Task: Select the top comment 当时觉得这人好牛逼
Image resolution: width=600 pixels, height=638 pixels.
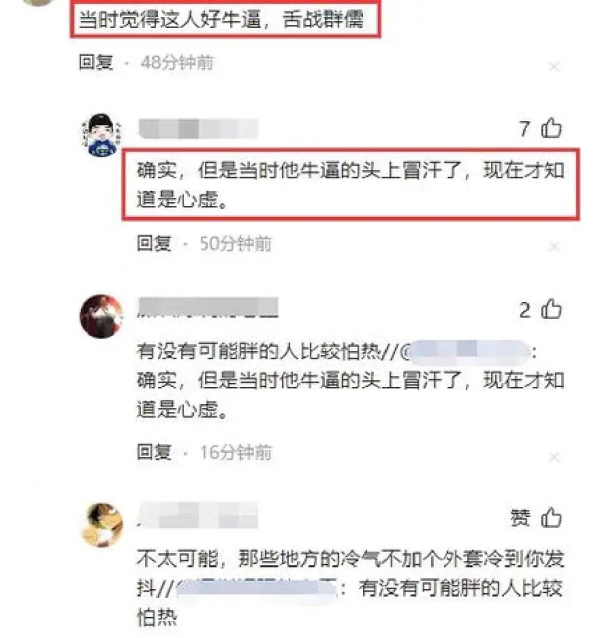Action: point(225,19)
